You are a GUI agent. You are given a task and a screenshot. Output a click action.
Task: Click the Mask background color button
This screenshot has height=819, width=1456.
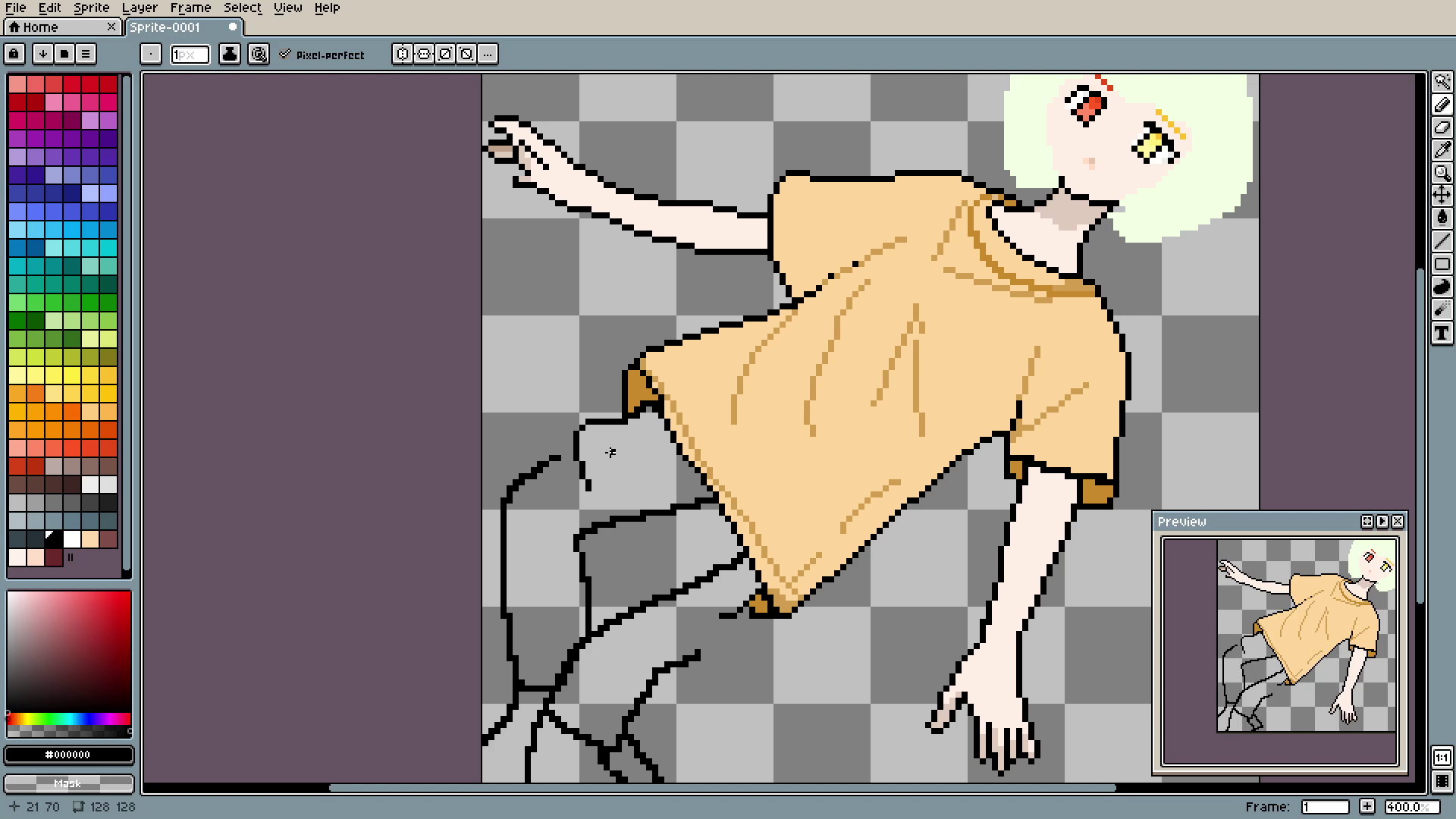(x=68, y=783)
